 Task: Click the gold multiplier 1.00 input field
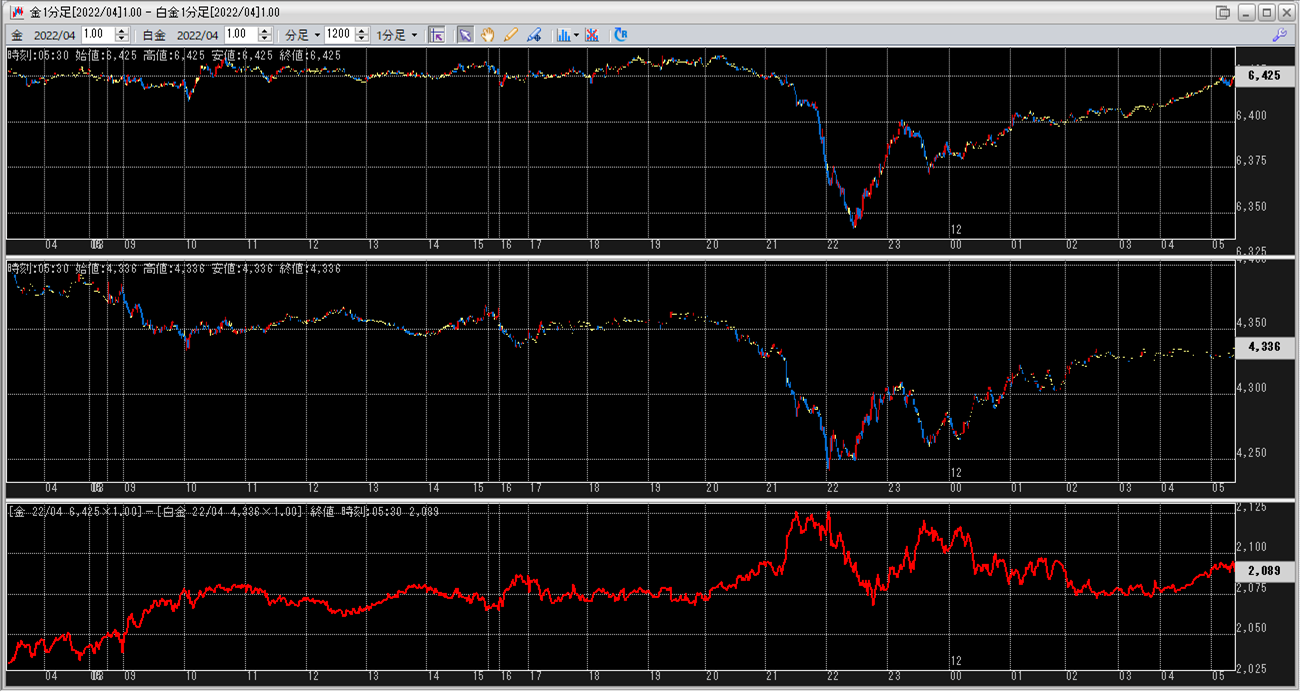(x=98, y=34)
